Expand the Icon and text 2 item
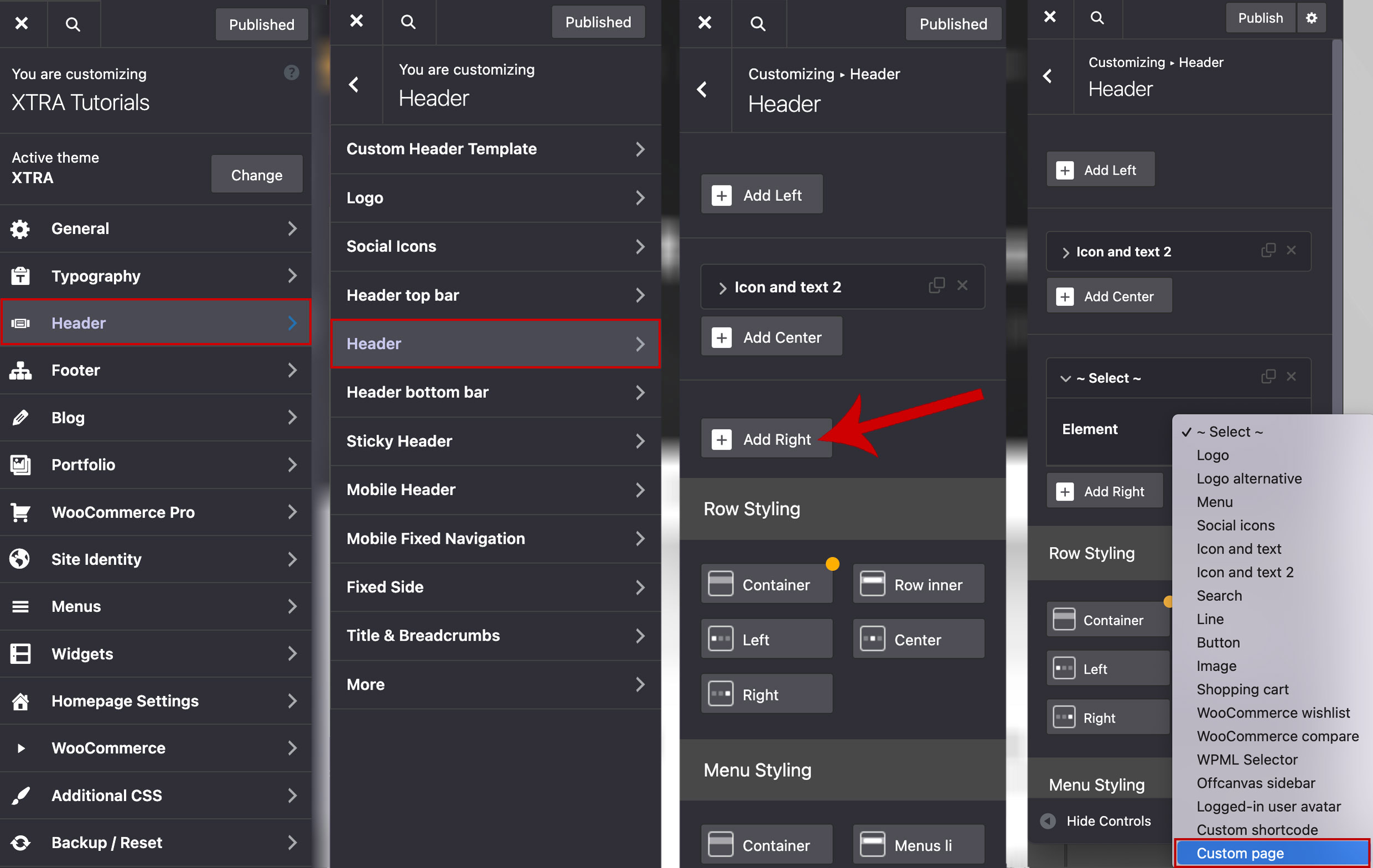The image size is (1373, 868). (x=722, y=288)
